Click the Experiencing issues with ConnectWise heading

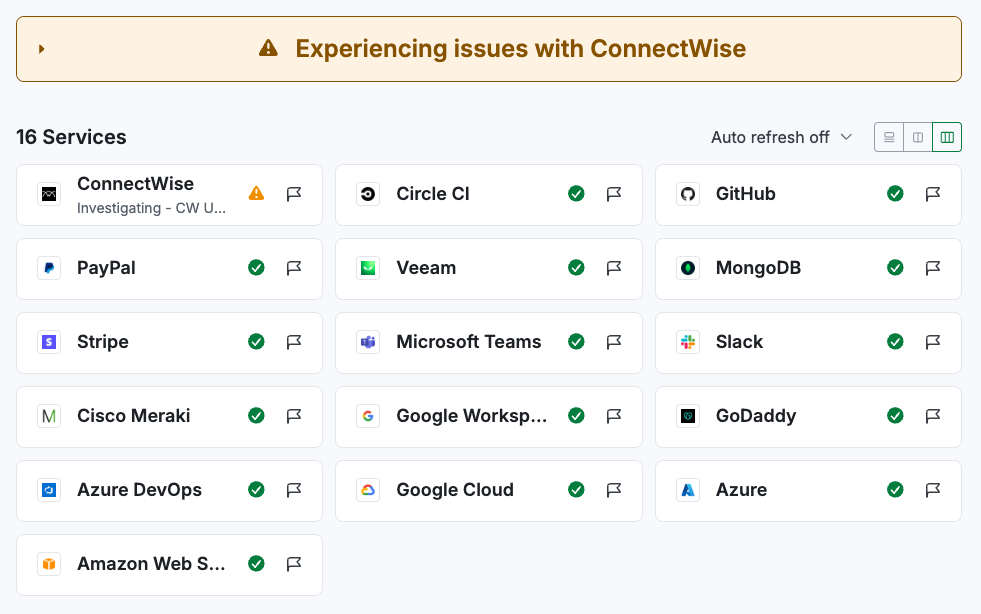click(x=520, y=49)
